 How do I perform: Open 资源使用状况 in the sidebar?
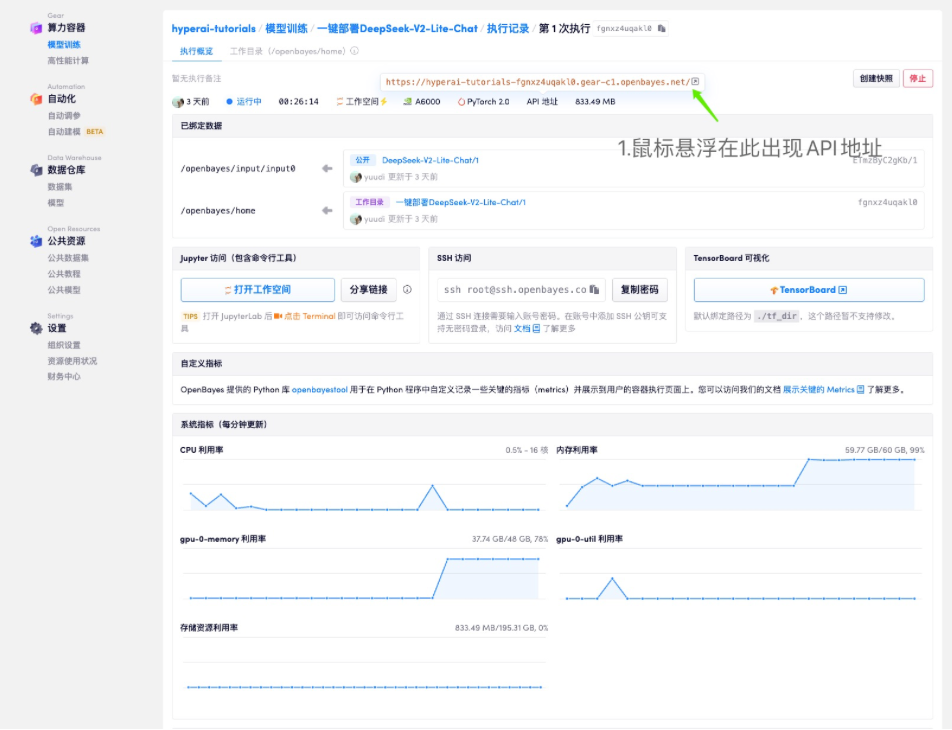(x=72, y=361)
